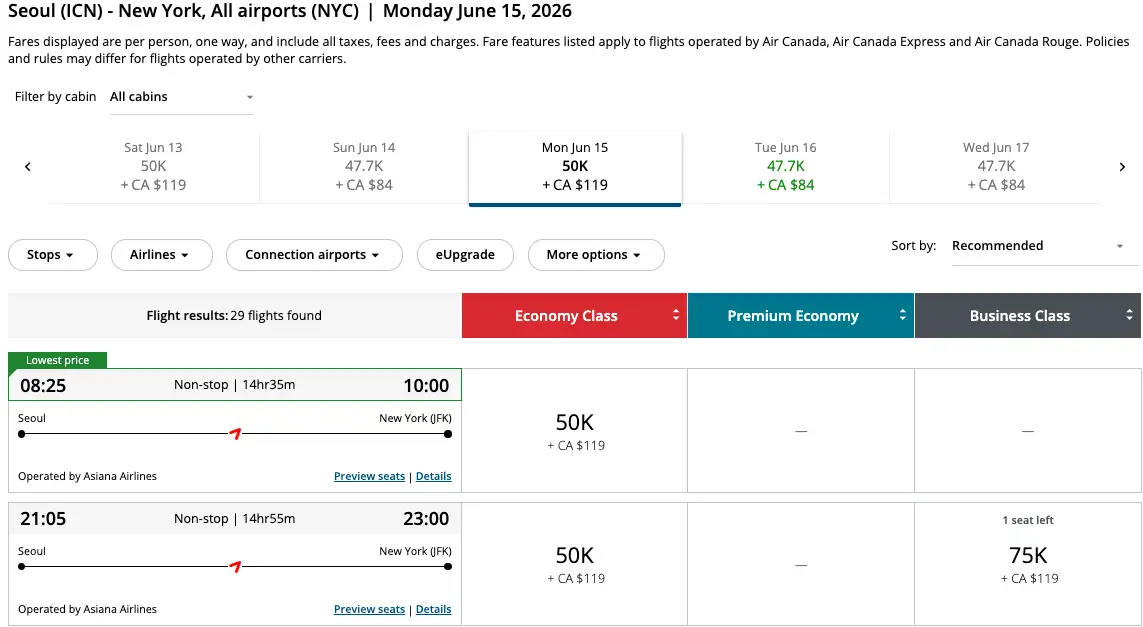Choose 75K Business Class fare
Screen dimensions: 1143x627
(x=1028, y=563)
